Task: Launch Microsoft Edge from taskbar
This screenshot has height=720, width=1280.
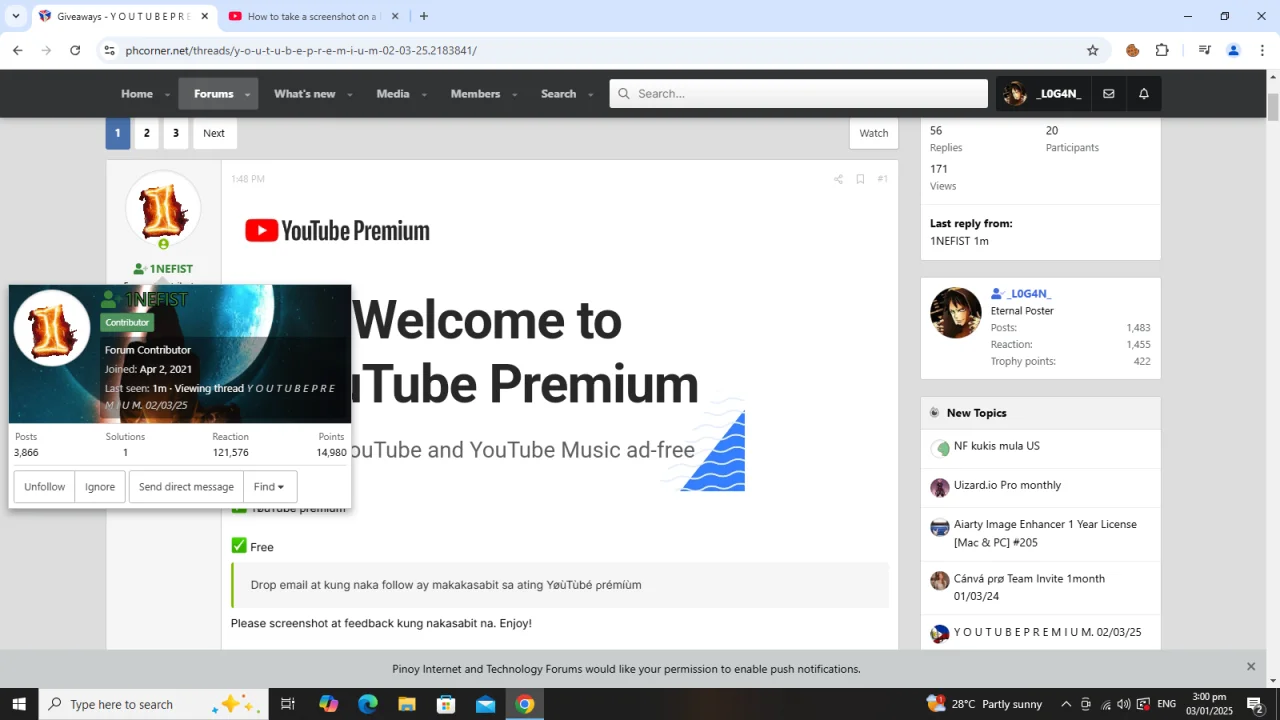Action: (x=367, y=704)
